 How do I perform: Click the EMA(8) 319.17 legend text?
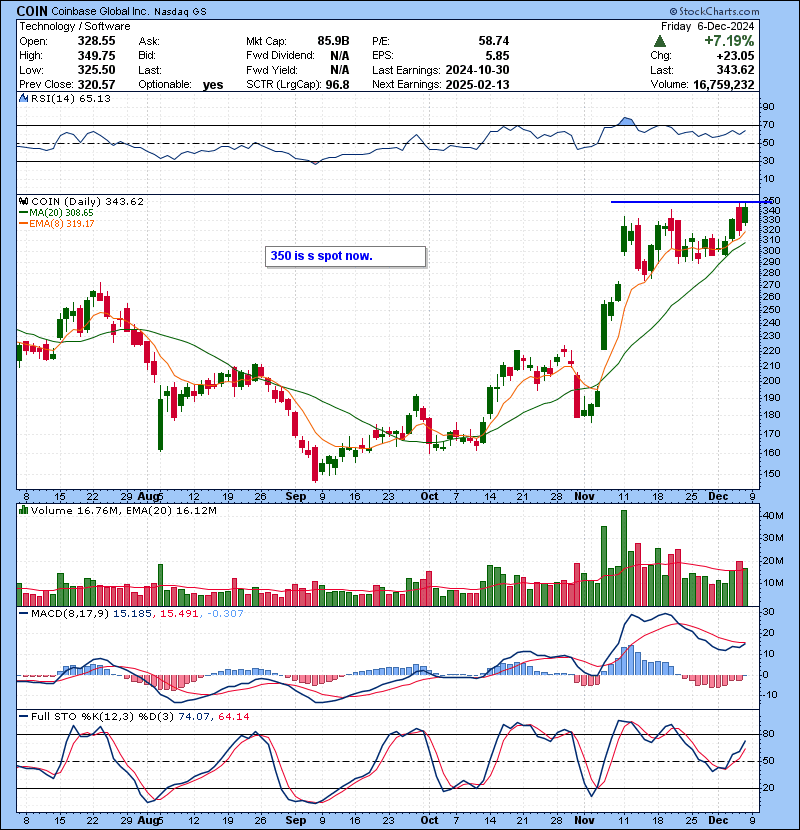62,224
